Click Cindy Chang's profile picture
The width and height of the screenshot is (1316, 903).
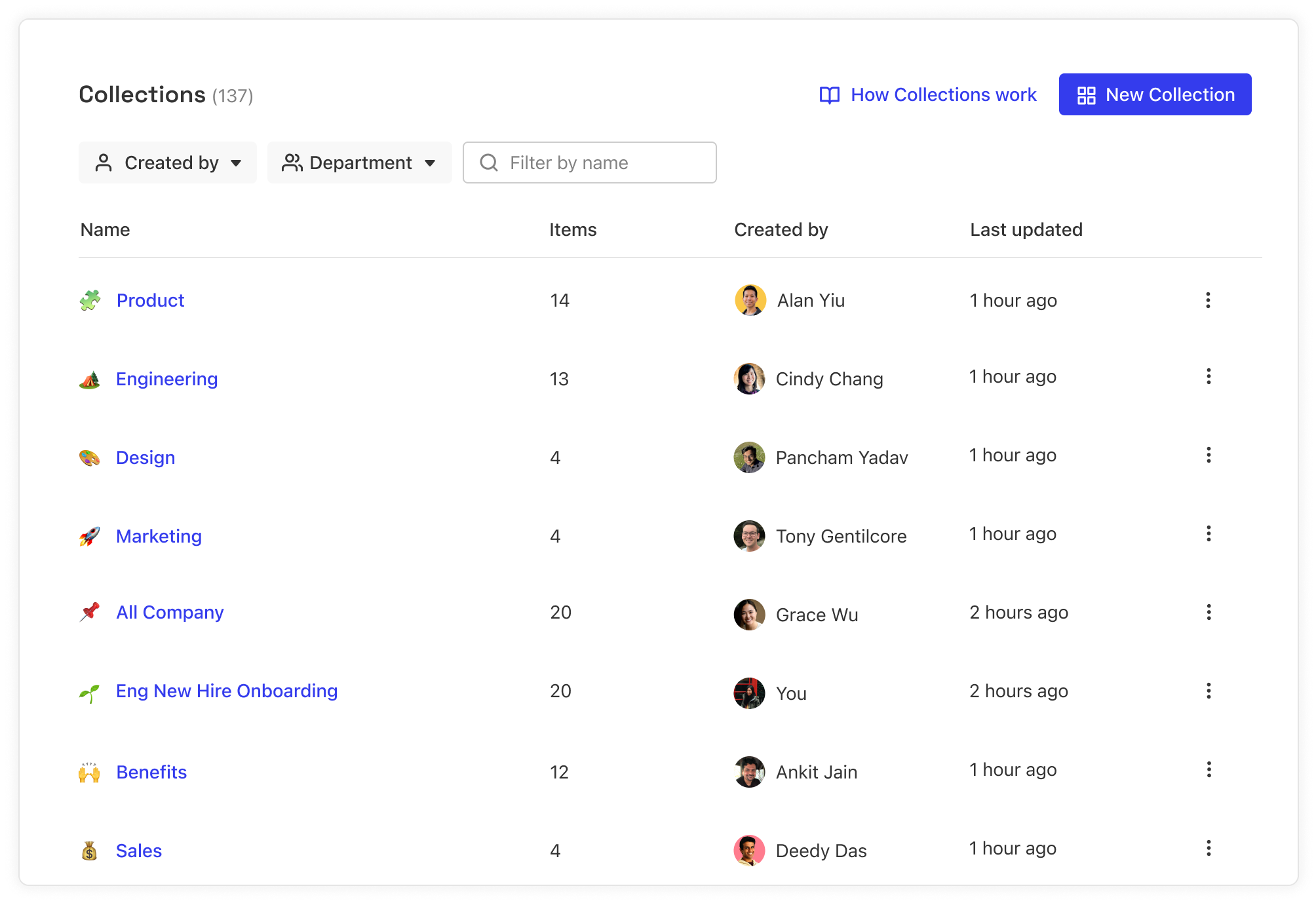pyautogui.click(x=748, y=379)
